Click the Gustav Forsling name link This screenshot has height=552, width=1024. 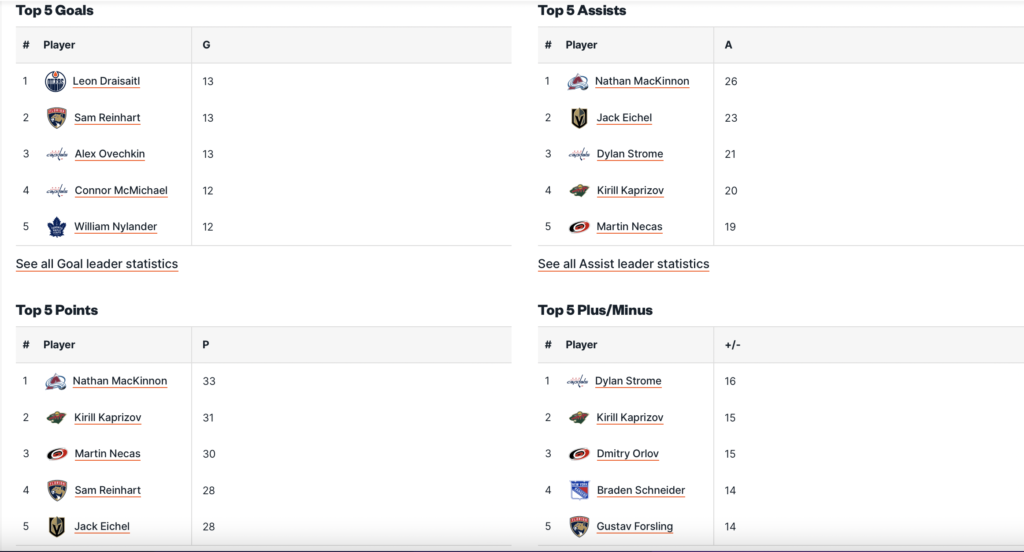(x=634, y=526)
